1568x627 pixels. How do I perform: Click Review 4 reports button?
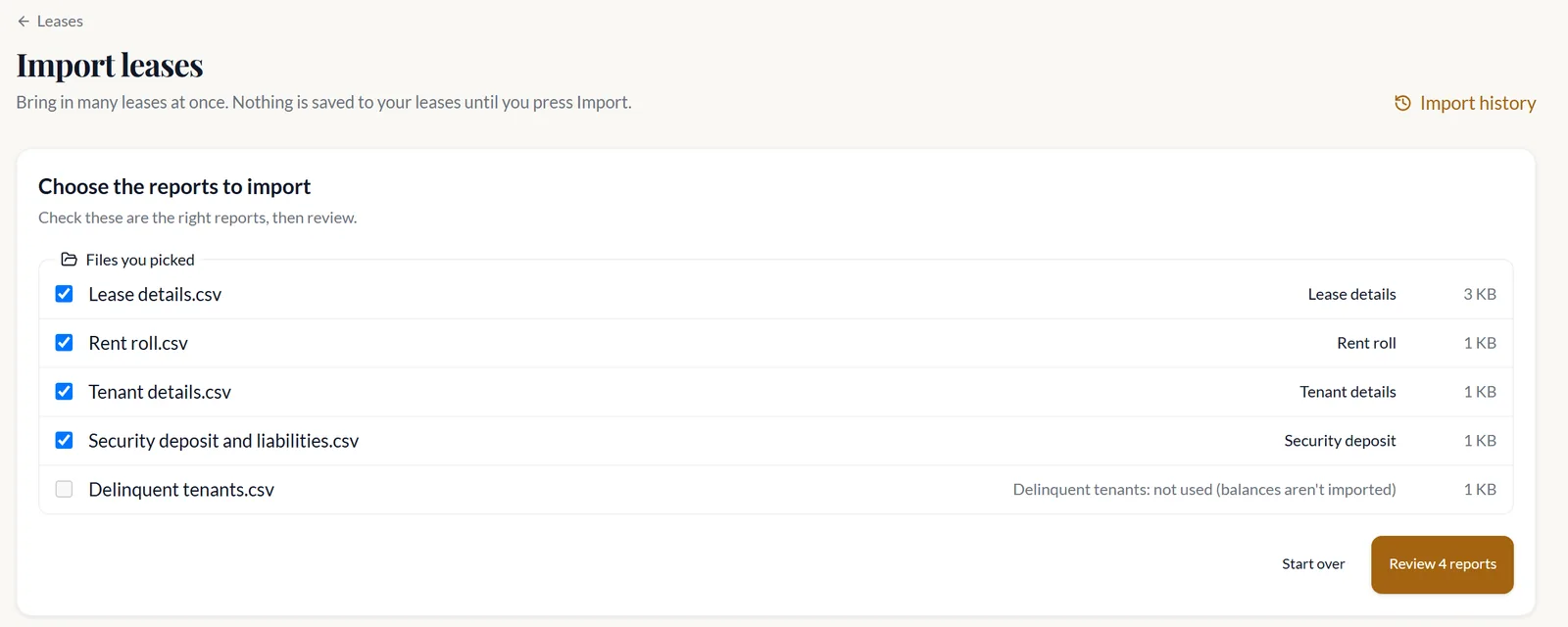[x=1443, y=564]
